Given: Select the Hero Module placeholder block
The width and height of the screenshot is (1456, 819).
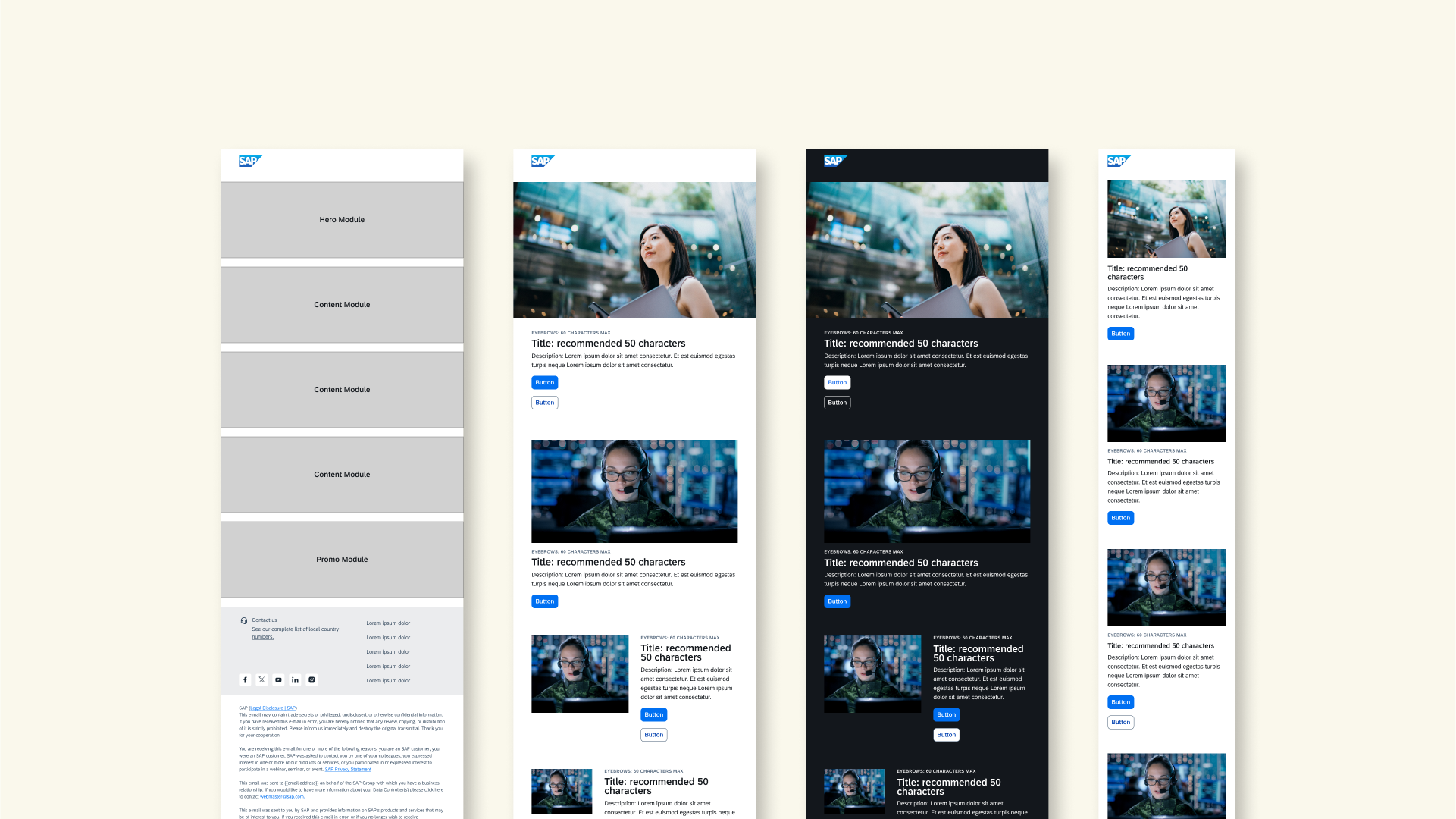Looking at the screenshot, I should pyautogui.click(x=342, y=220).
